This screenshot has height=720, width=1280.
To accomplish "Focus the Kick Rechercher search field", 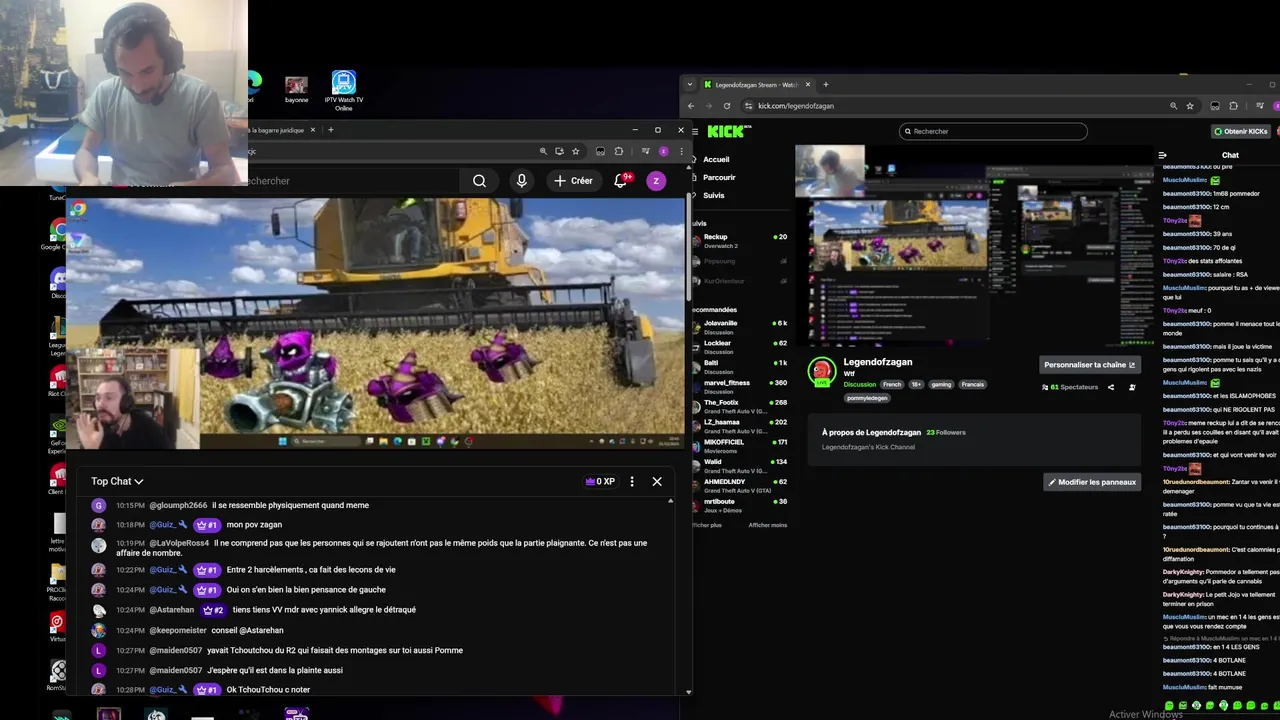I will pos(993,131).
